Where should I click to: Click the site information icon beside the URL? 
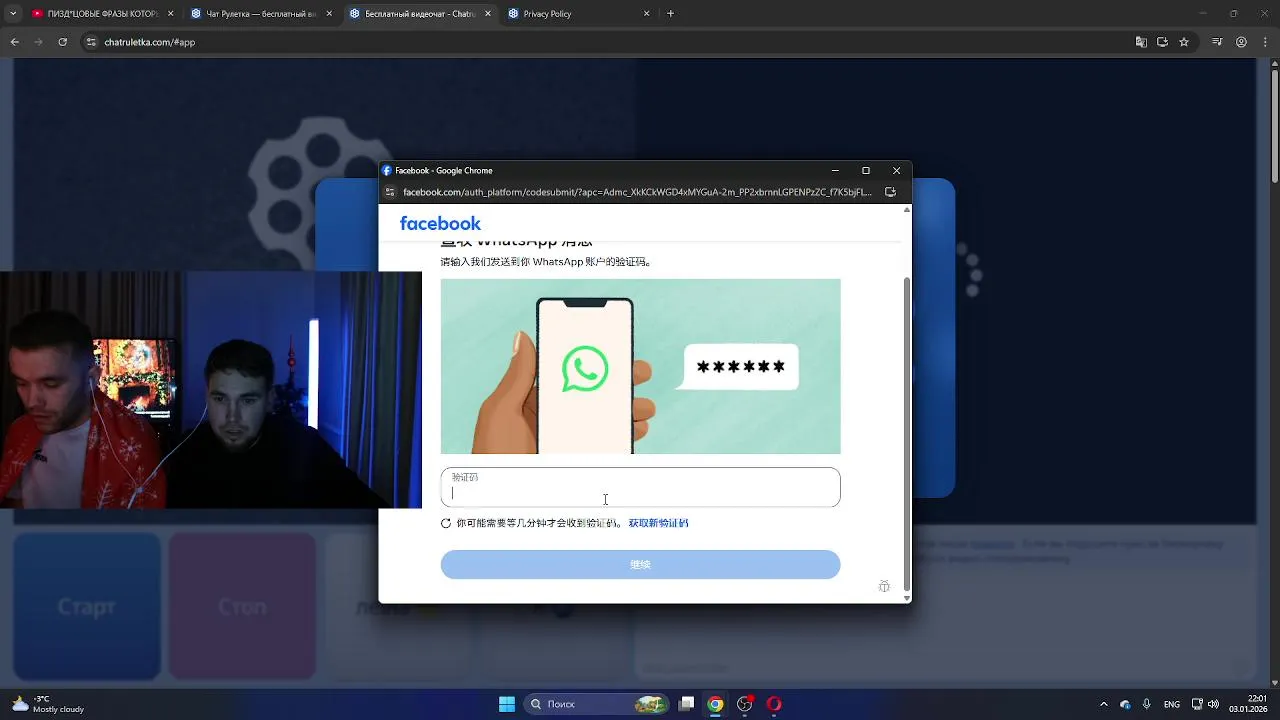[x=91, y=42]
